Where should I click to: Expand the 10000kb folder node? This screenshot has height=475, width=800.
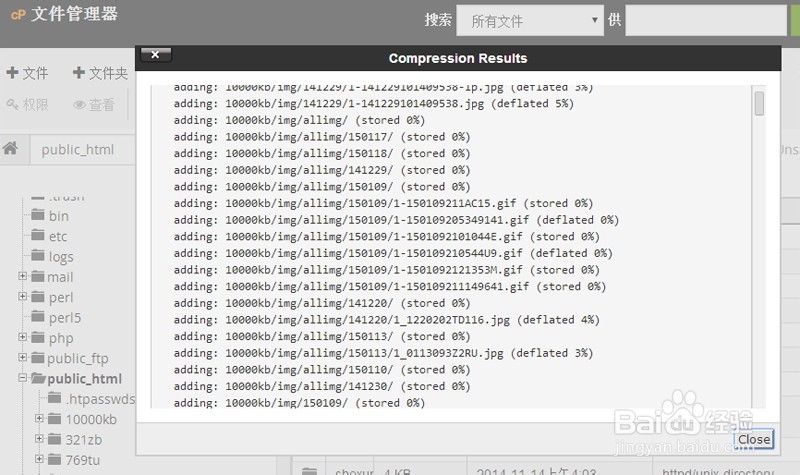pos(39,418)
